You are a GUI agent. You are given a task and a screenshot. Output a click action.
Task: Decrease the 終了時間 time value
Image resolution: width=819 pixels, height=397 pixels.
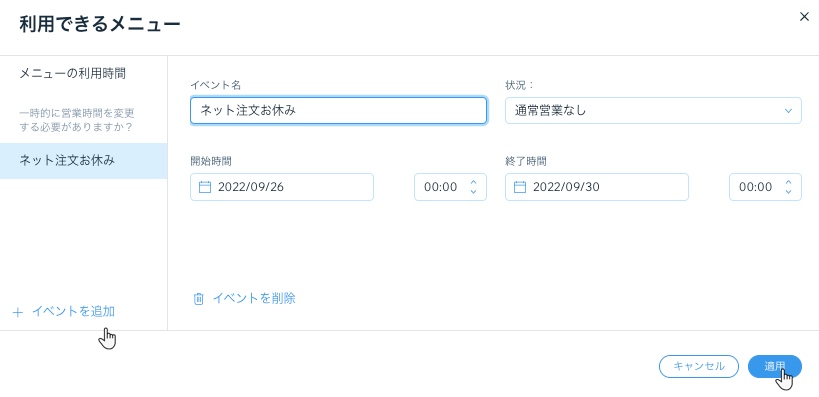[788, 192]
